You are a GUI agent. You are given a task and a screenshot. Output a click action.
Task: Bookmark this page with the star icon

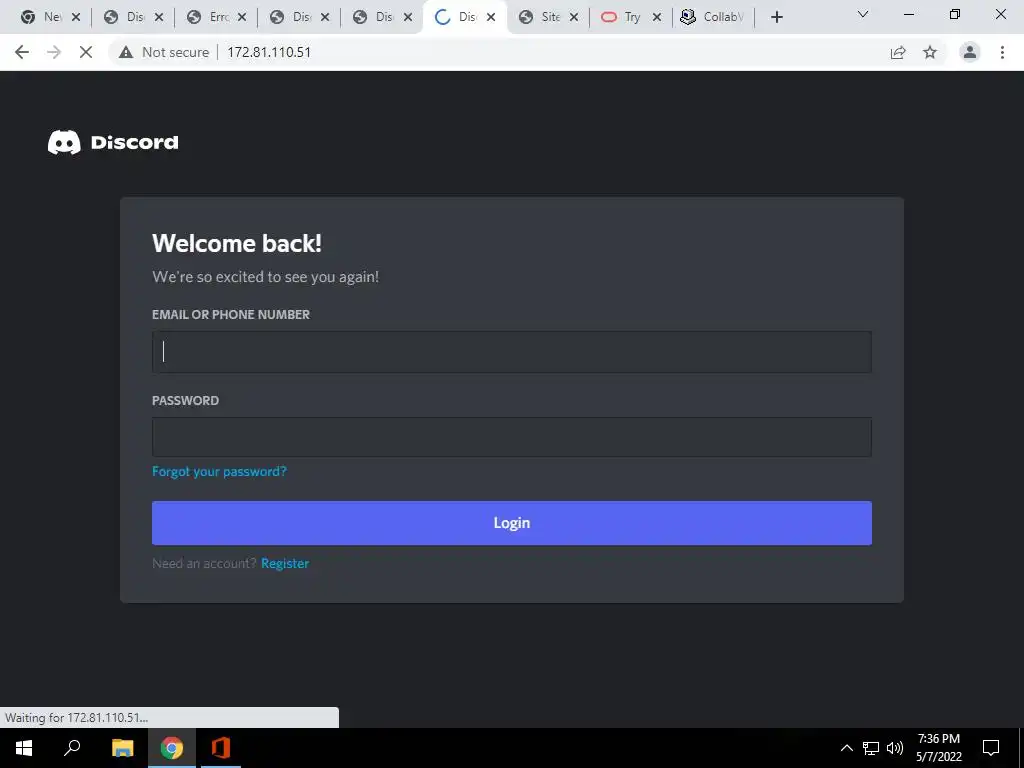point(930,52)
